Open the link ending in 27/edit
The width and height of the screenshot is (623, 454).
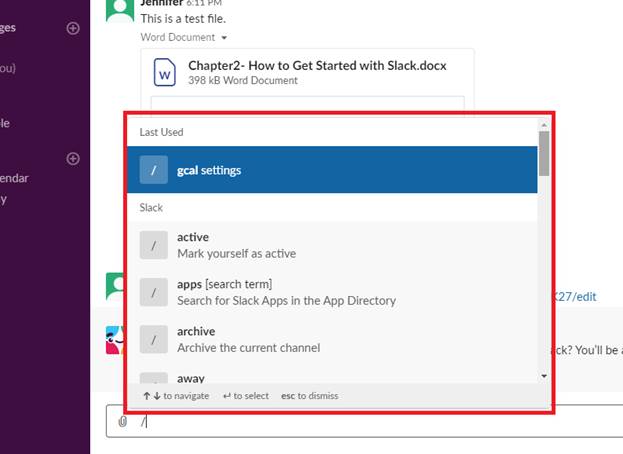click(x=576, y=297)
